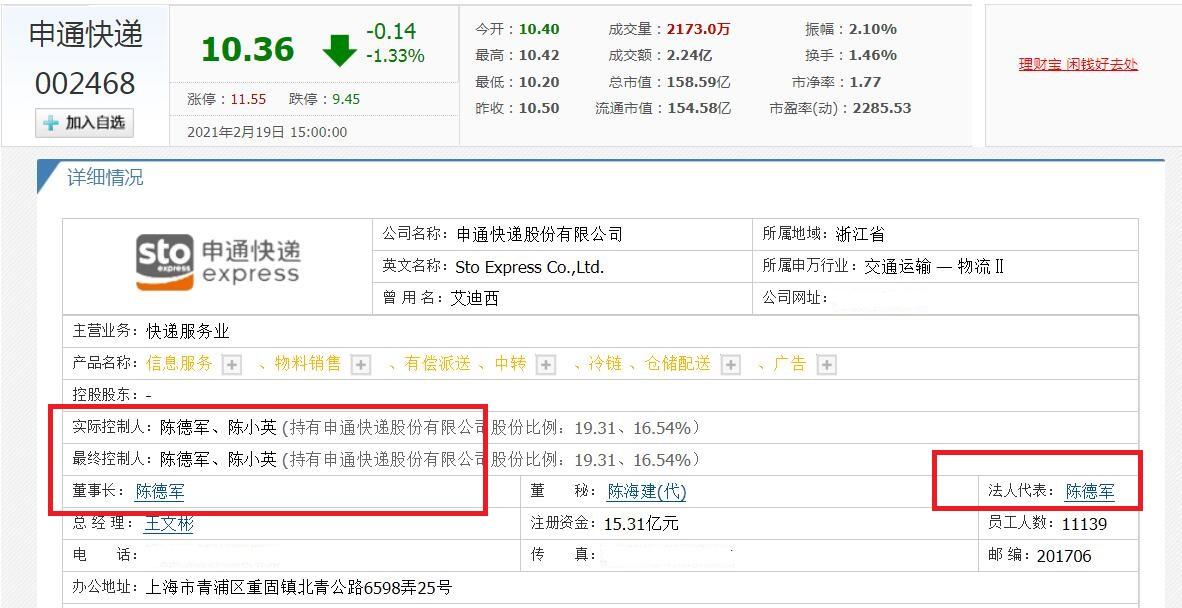Expand the plus box after 信息服务

pos(232,365)
